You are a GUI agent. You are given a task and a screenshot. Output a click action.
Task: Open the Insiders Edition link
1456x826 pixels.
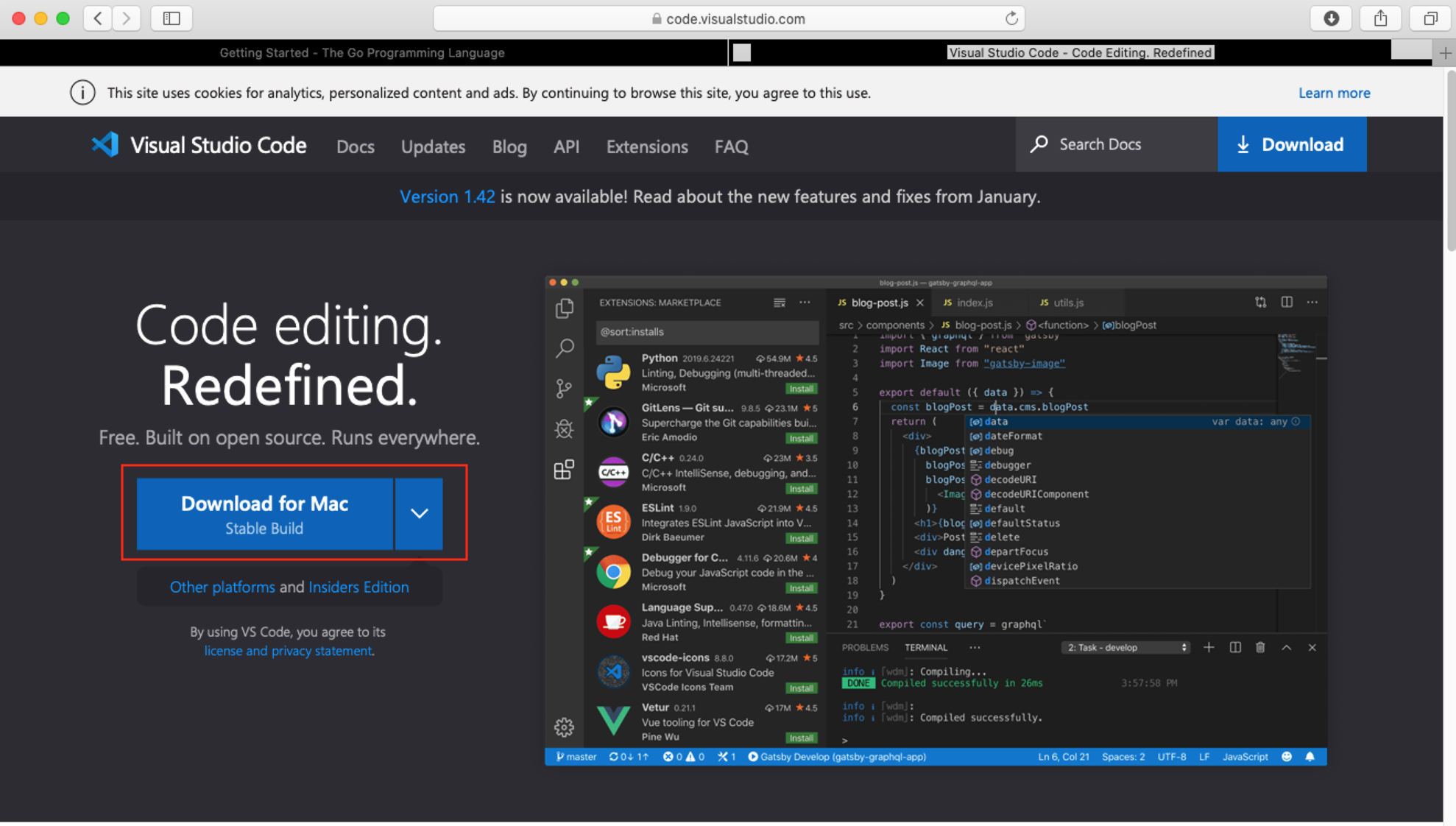tap(358, 587)
